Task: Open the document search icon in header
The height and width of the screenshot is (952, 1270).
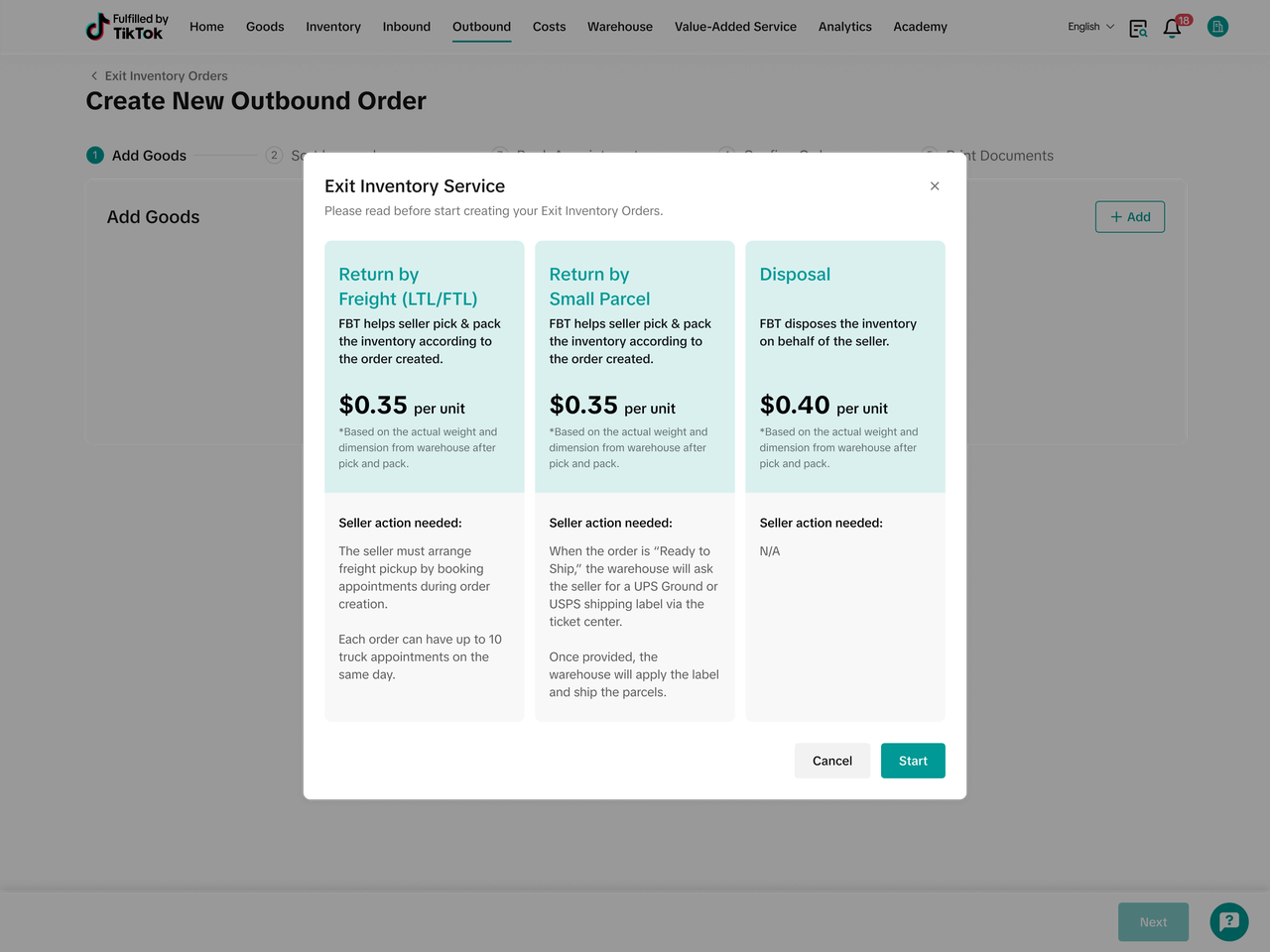Action: point(1138,28)
